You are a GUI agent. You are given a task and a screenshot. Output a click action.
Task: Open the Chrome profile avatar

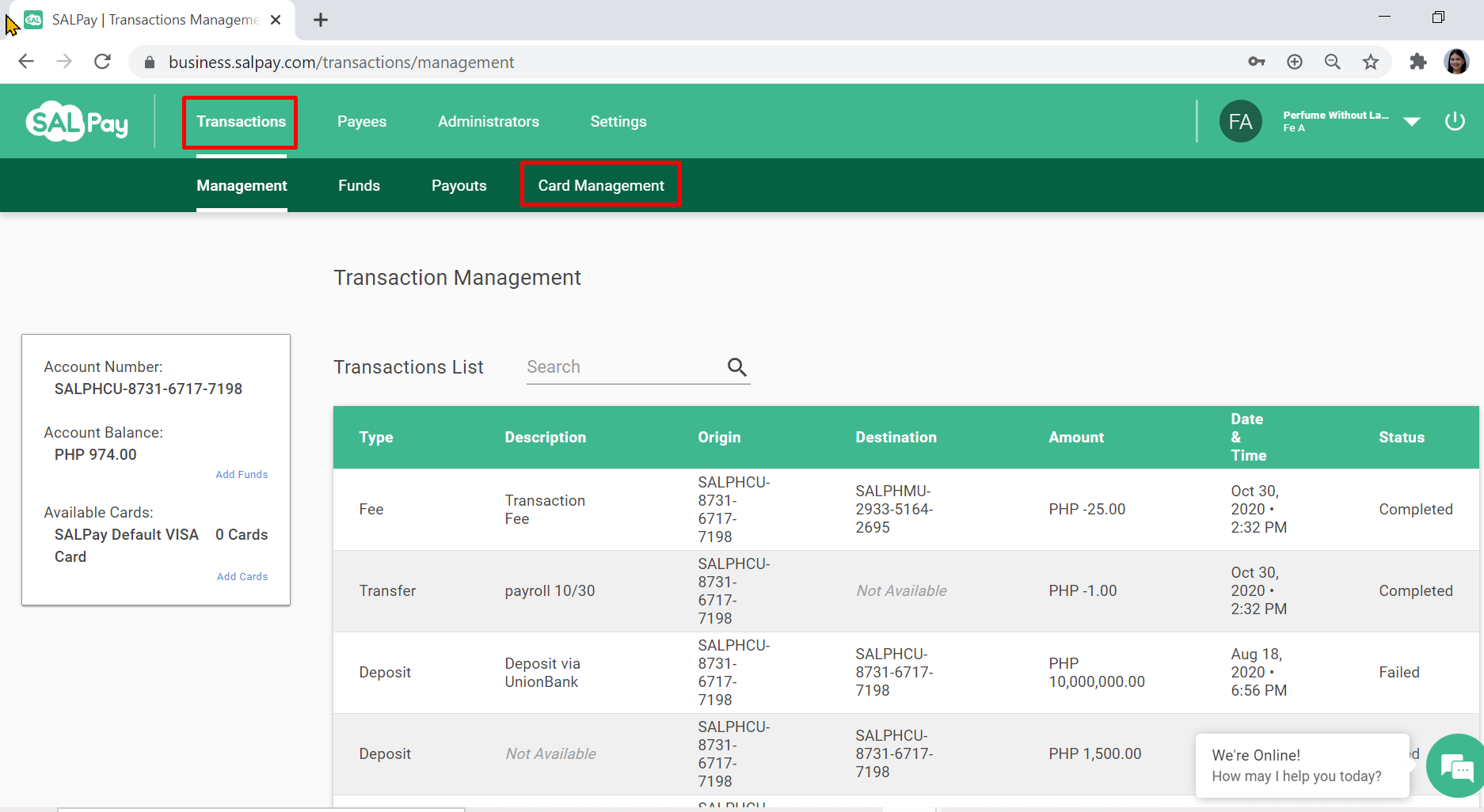1456,62
